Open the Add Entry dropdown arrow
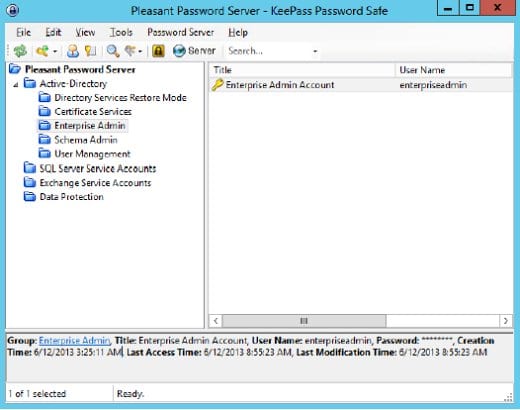 pyautogui.click(x=55, y=51)
